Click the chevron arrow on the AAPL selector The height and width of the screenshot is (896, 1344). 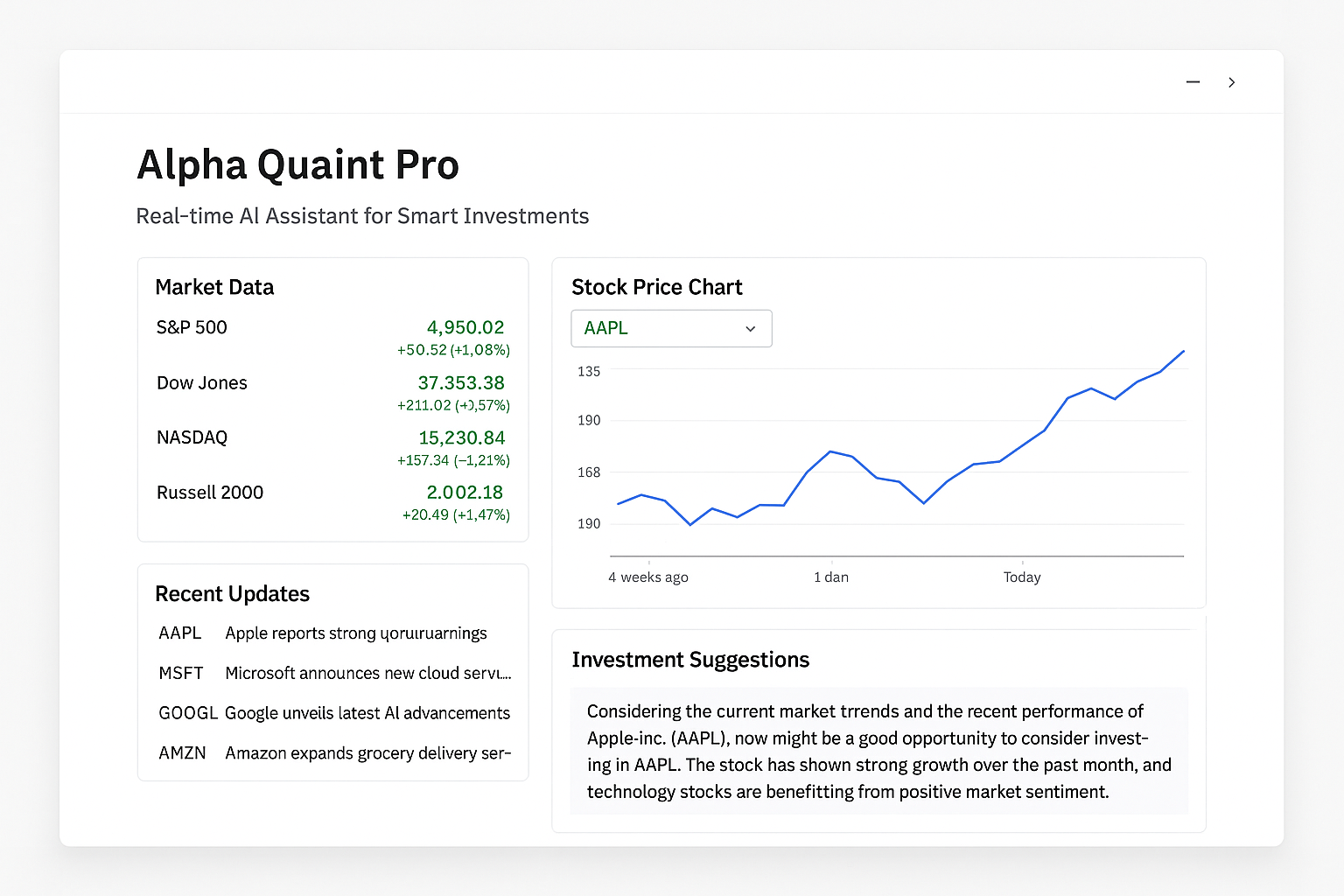(750, 328)
